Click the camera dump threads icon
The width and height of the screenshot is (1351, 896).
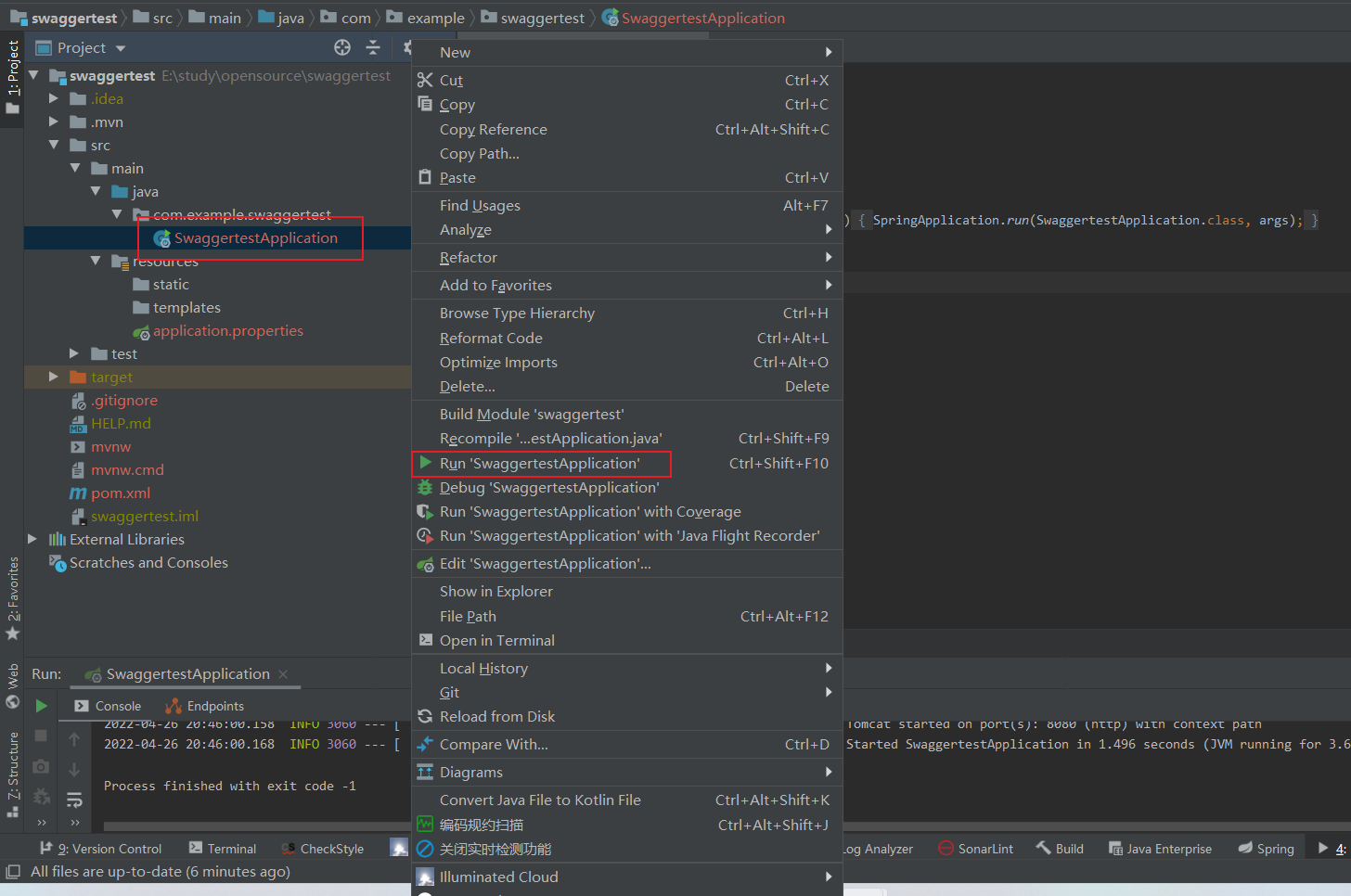[41, 766]
